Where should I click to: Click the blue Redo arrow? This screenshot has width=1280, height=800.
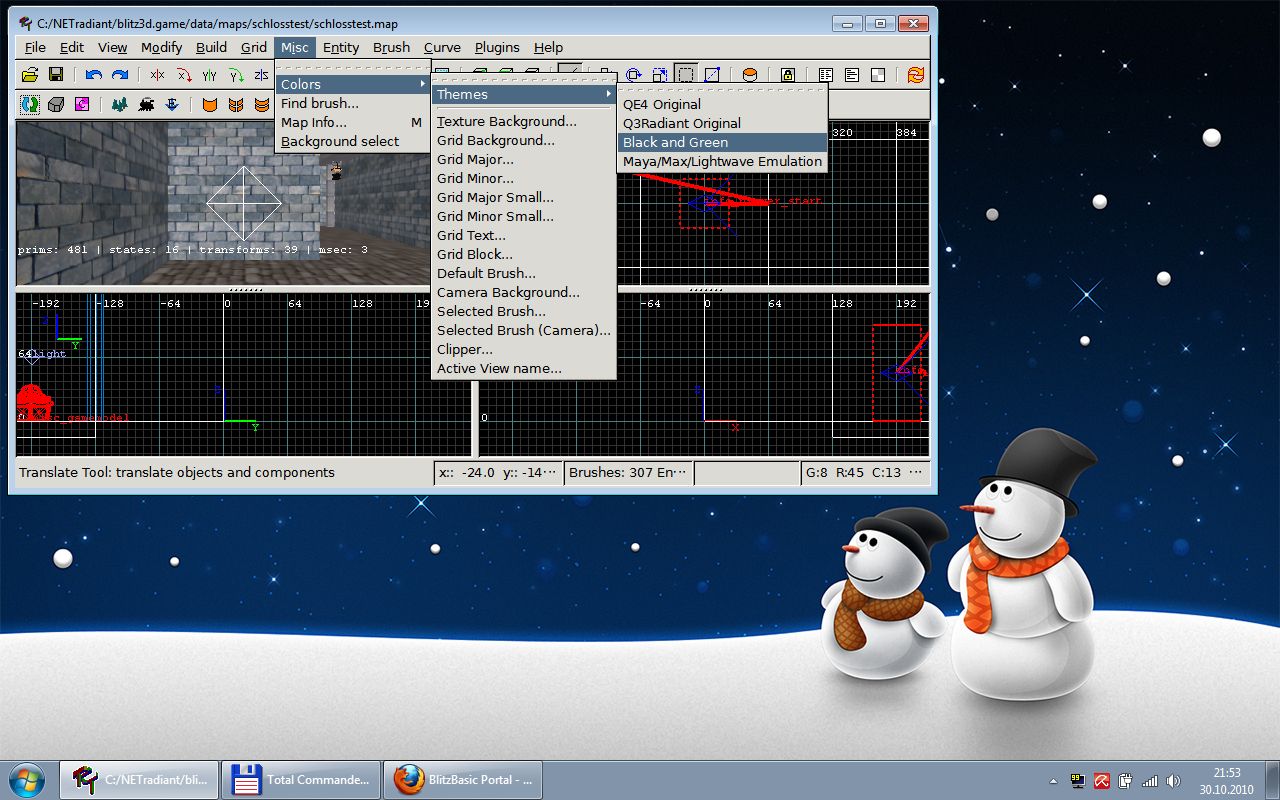120,75
